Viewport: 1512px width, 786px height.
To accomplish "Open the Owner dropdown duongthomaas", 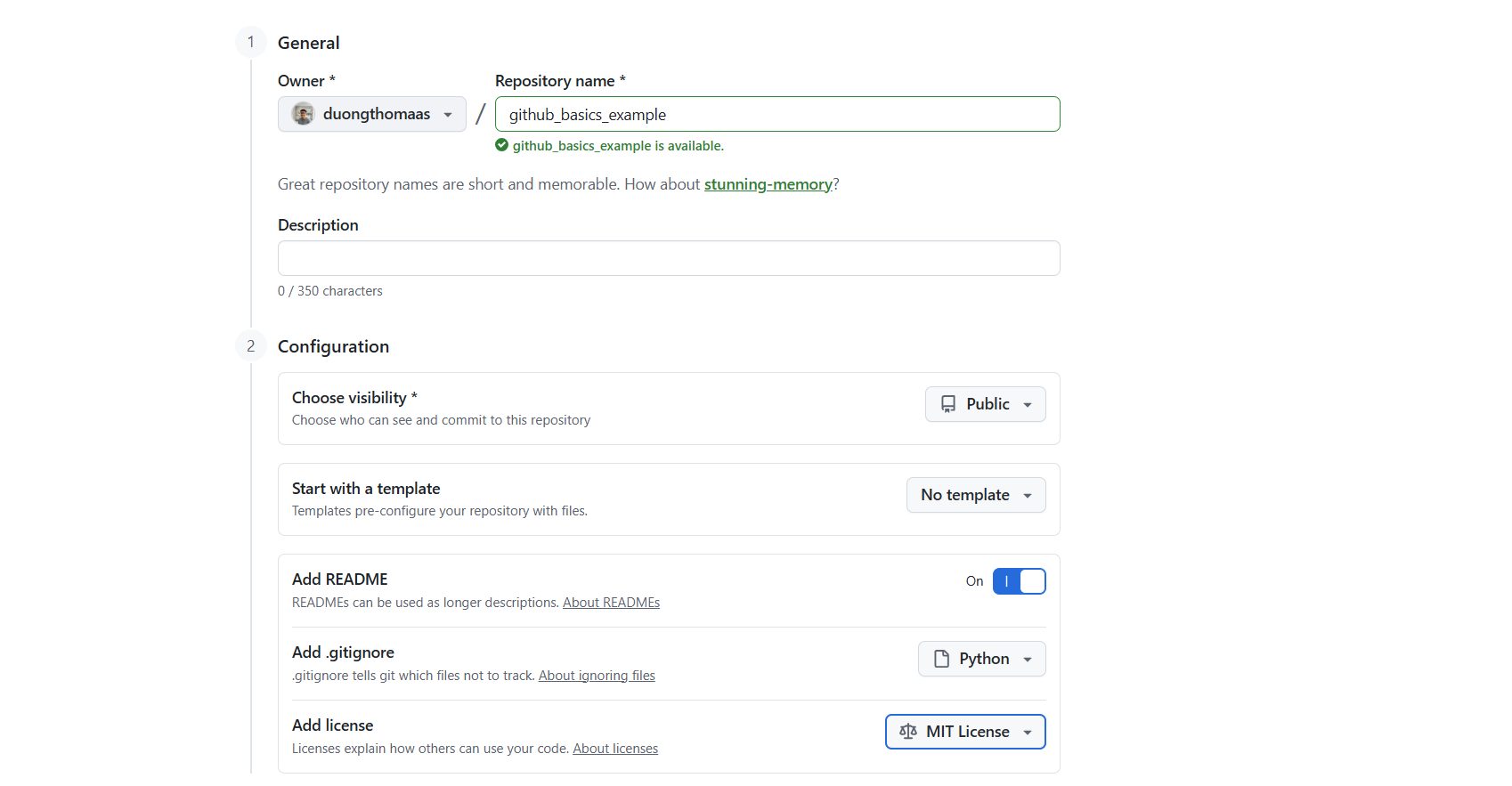I will point(372,114).
